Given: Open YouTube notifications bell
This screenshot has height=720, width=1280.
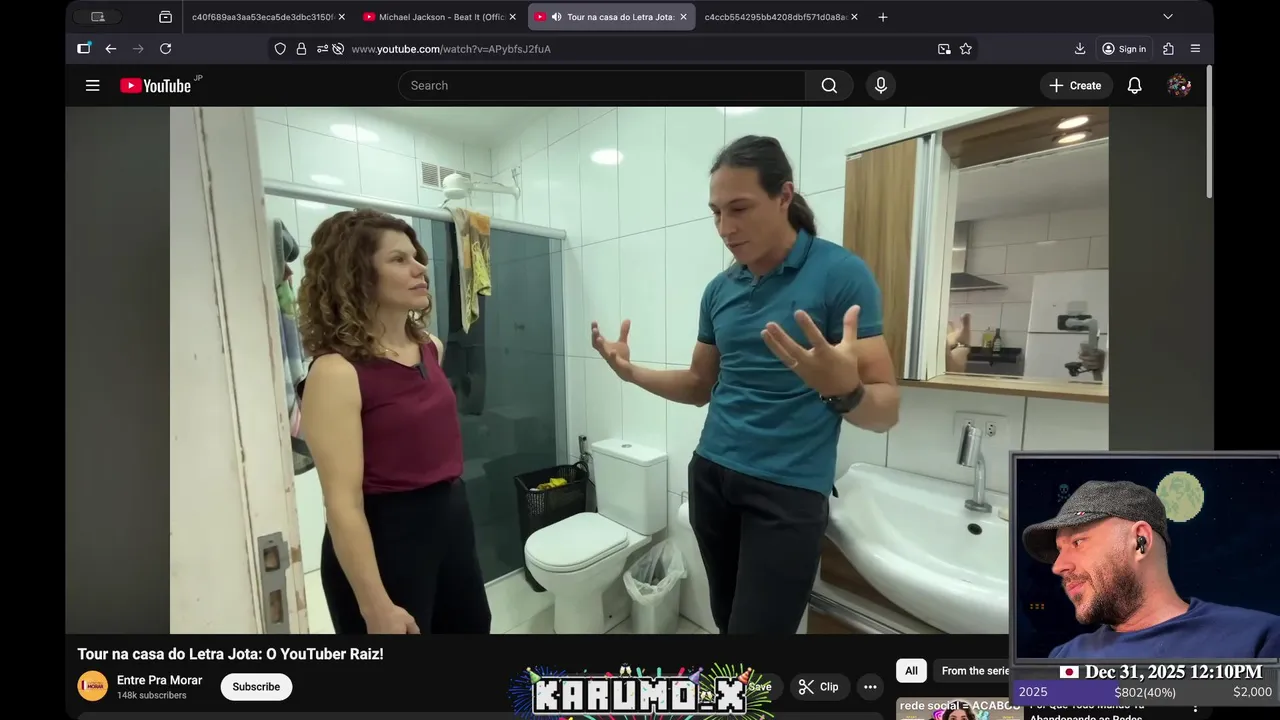Looking at the screenshot, I should [x=1134, y=86].
